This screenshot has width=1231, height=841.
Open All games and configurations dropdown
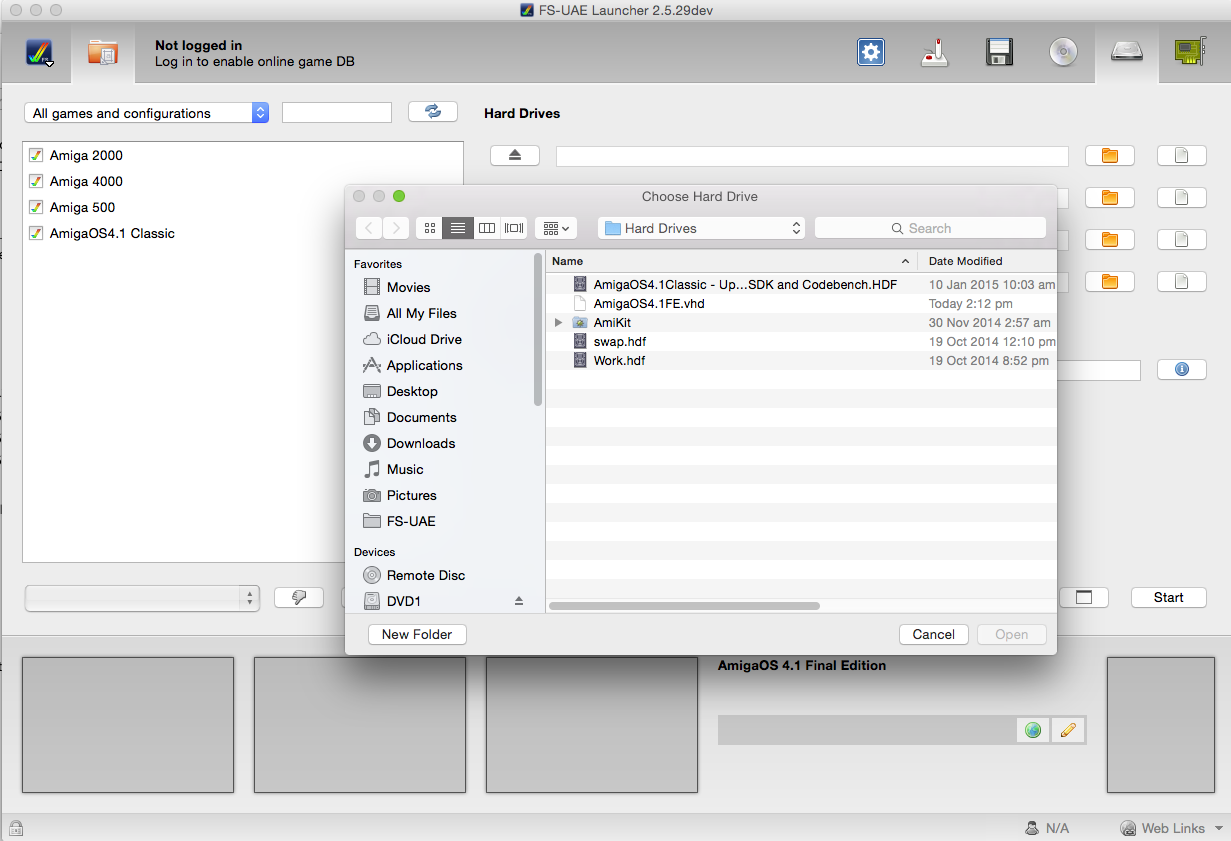pyautogui.click(x=146, y=113)
